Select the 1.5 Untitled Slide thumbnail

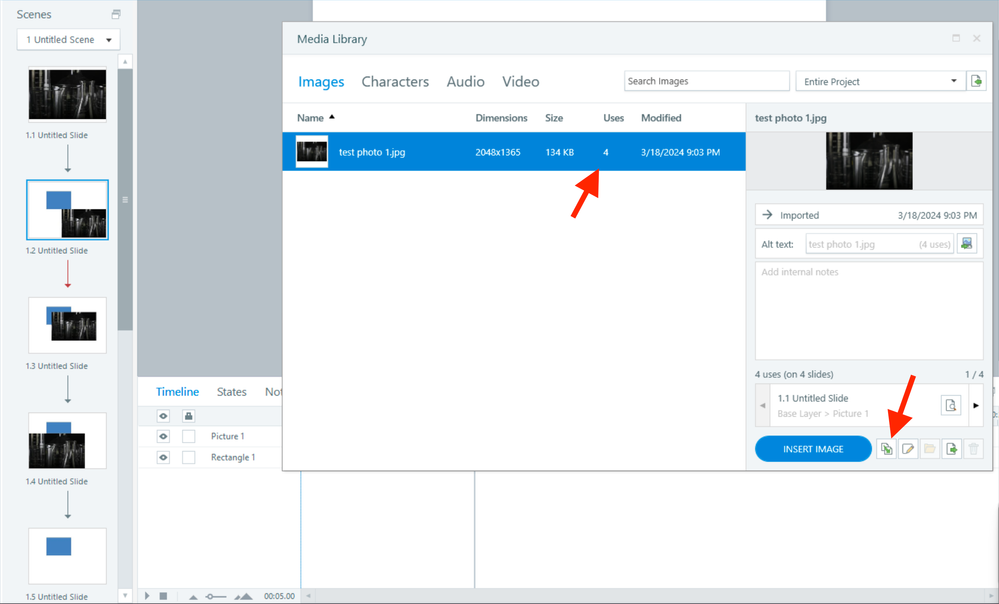coord(68,556)
